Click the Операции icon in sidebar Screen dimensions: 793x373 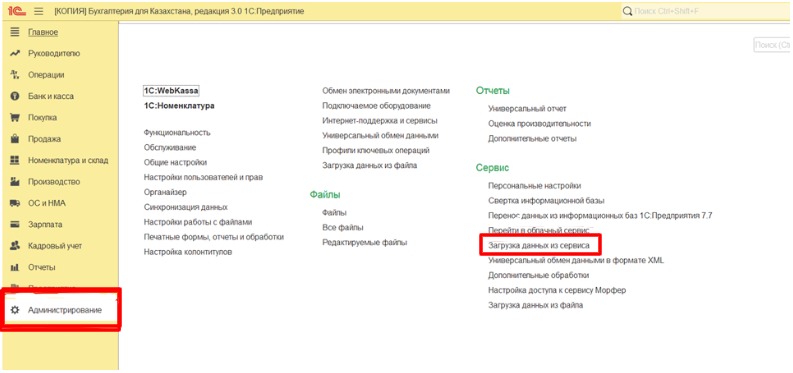tap(15, 75)
